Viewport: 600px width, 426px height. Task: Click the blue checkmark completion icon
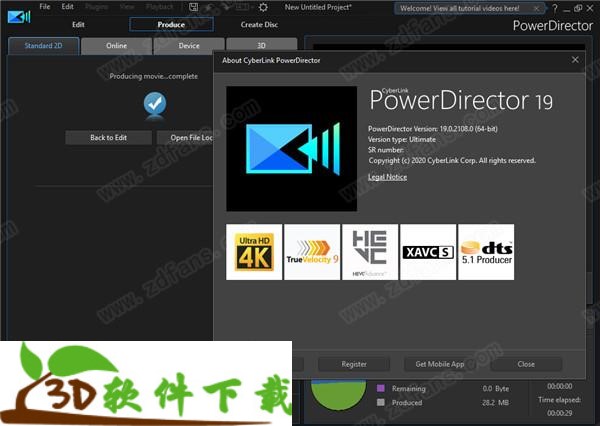coord(155,103)
